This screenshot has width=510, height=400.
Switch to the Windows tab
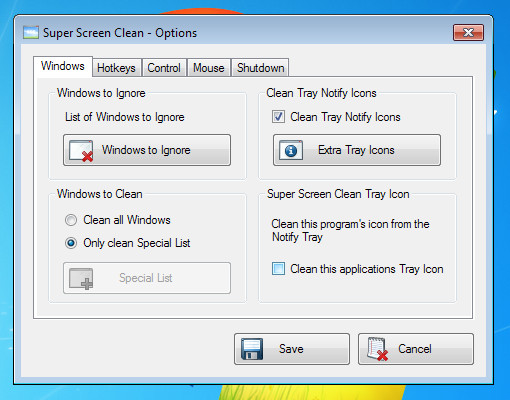(x=63, y=66)
